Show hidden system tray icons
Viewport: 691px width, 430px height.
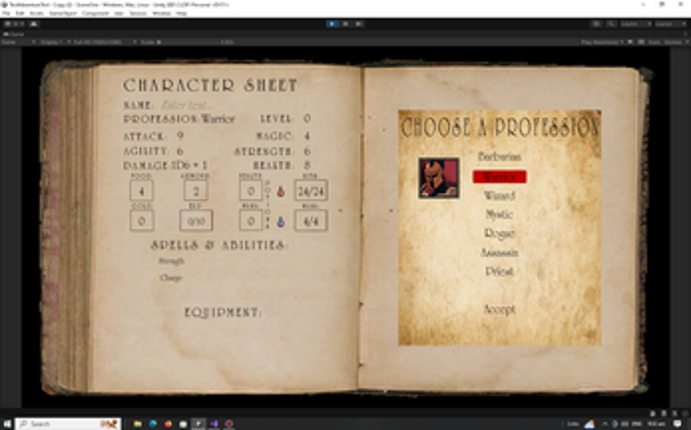(604, 424)
